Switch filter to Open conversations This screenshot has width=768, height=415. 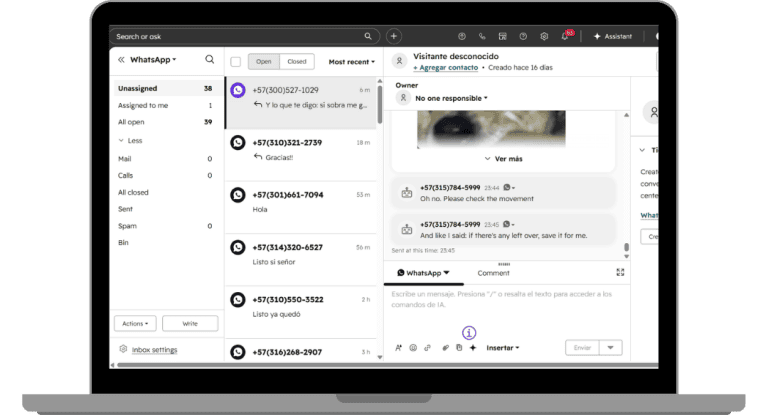[x=264, y=62]
